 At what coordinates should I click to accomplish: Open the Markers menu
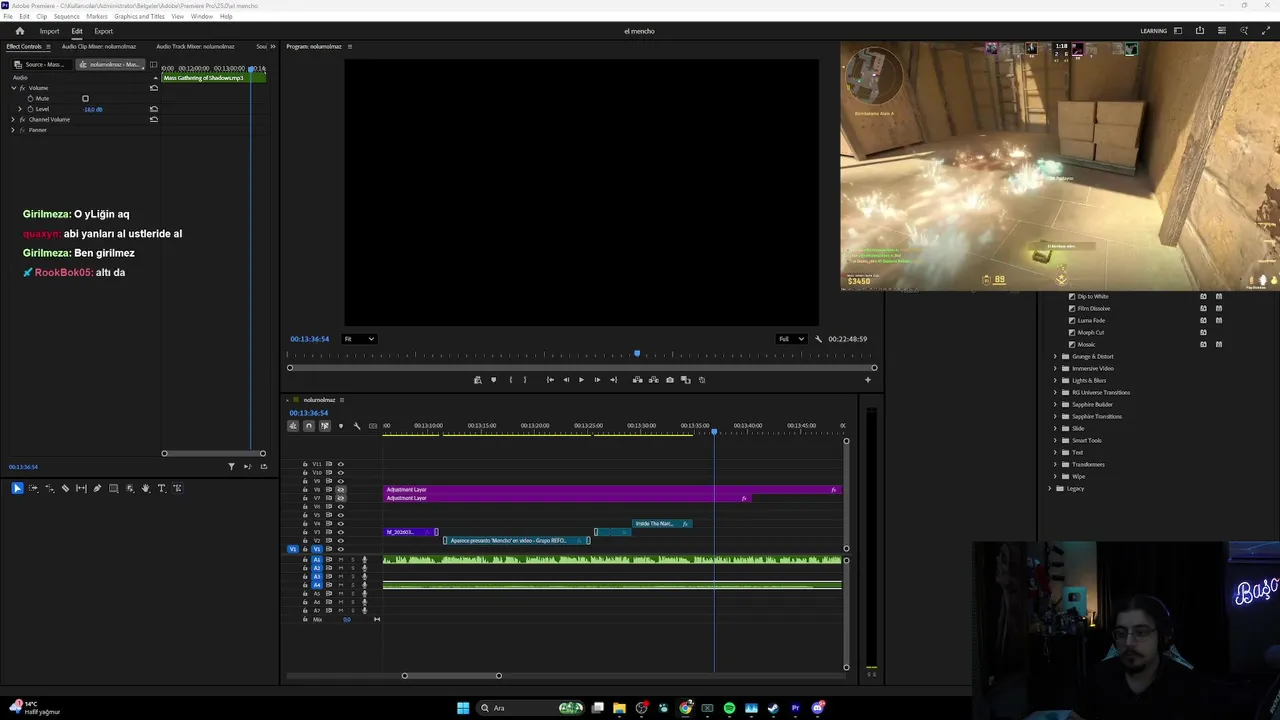click(x=97, y=16)
